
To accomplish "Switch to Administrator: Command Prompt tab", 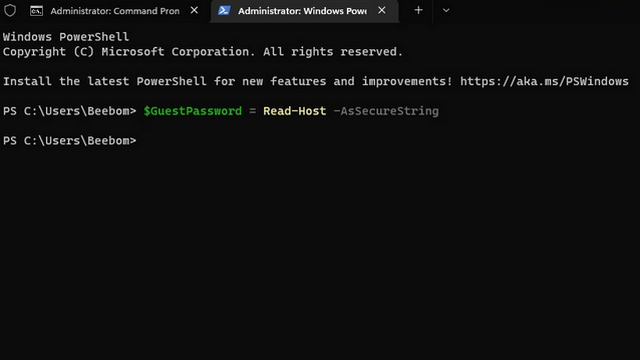I will [x=115, y=11].
